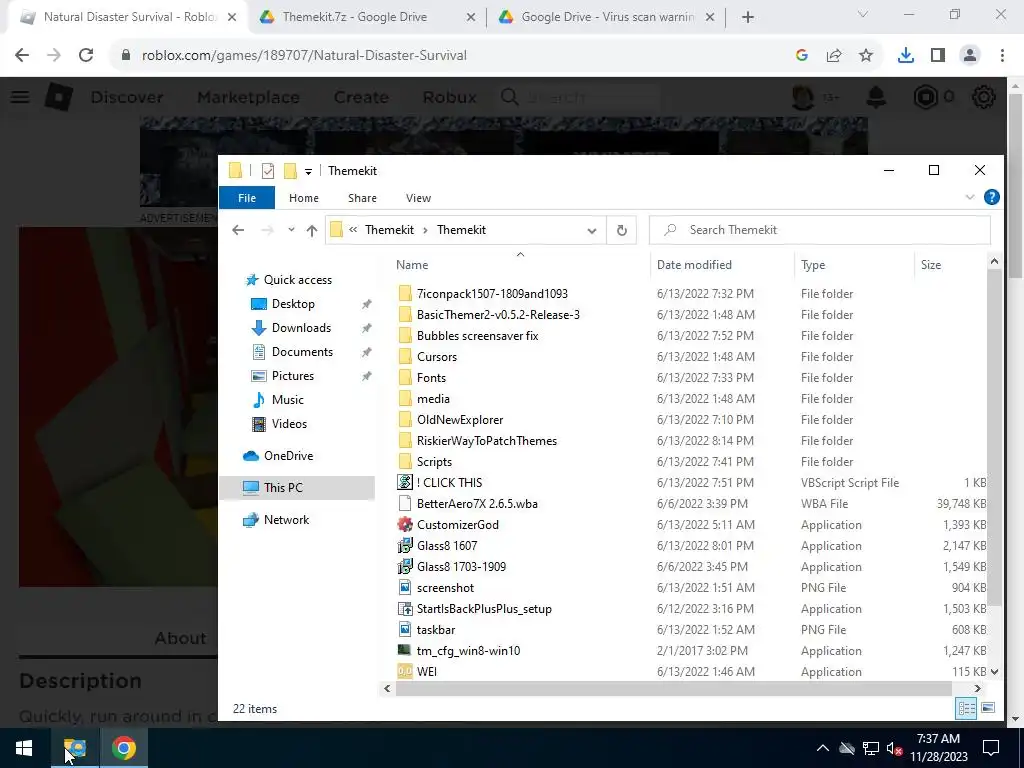Open the Roblox hamburger menu
Viewport: 1024px width, 768px height.
(20, 97)
